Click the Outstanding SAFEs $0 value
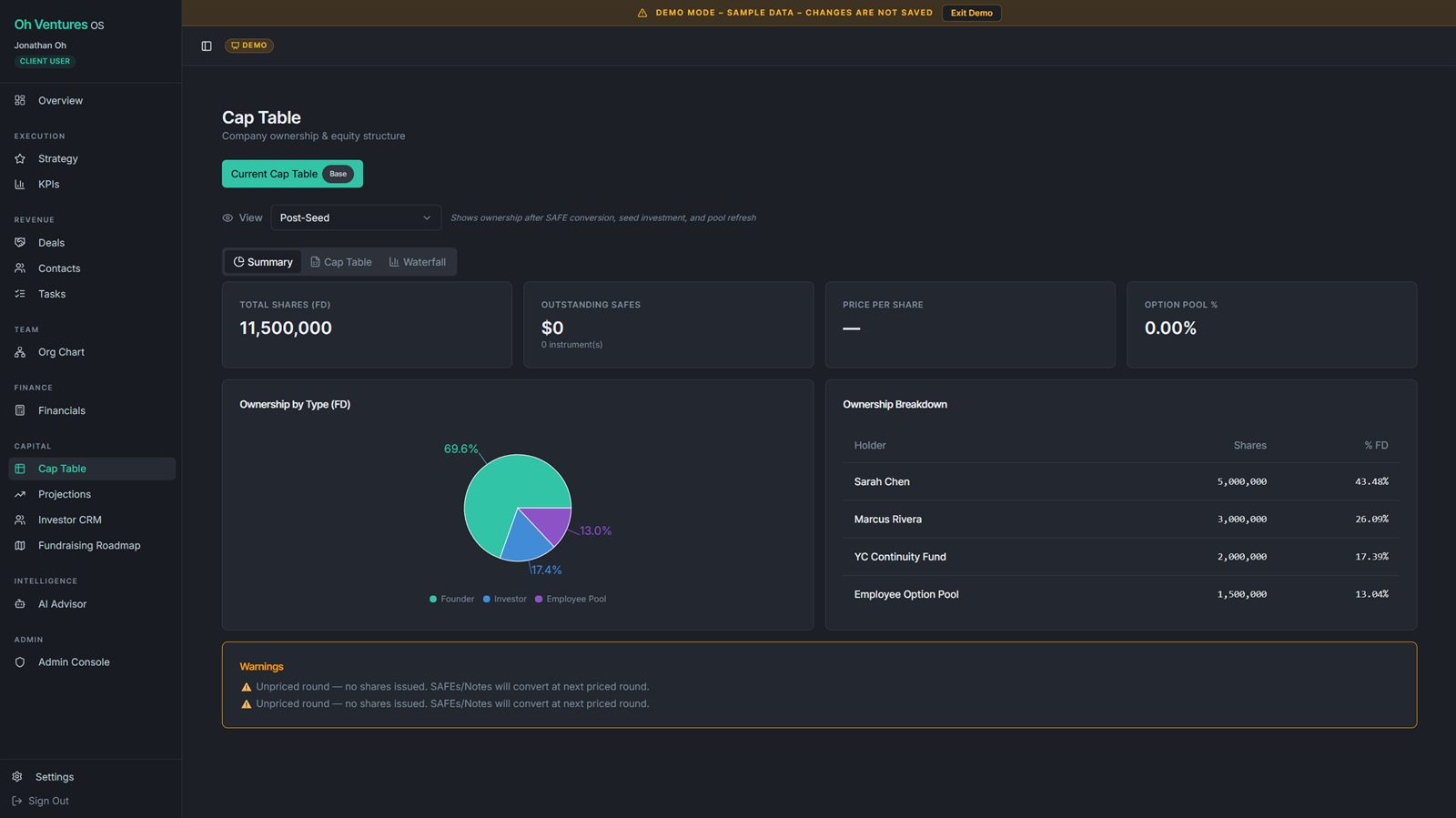Viewport: 1456px width, 818px height. pyautogui.click(x=552, y=328)
